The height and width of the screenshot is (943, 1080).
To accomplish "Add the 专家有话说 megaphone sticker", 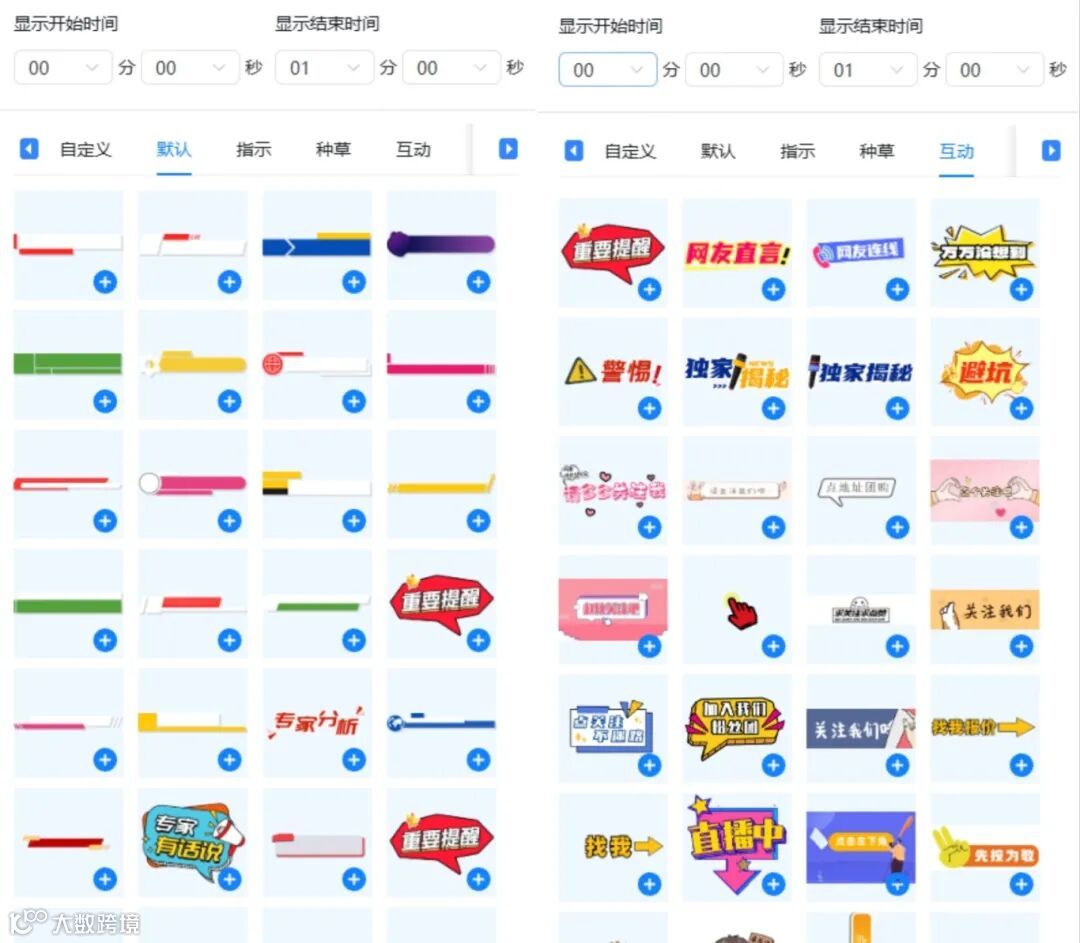I will (x=229, y=879).
